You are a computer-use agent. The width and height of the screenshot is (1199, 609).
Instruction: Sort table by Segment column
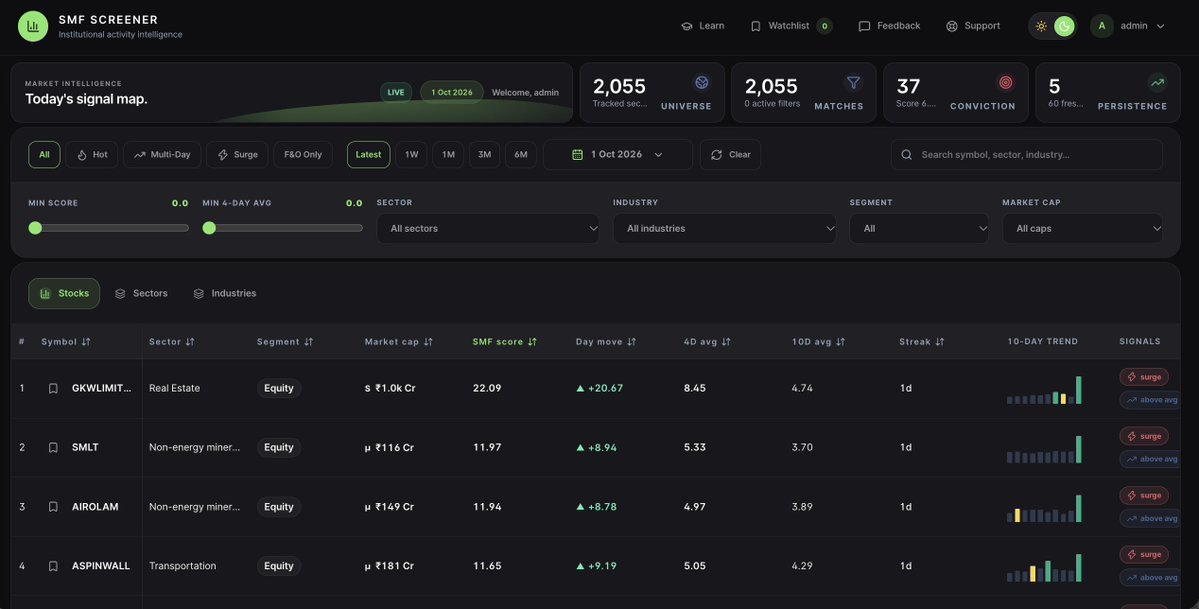click(285, 342)
